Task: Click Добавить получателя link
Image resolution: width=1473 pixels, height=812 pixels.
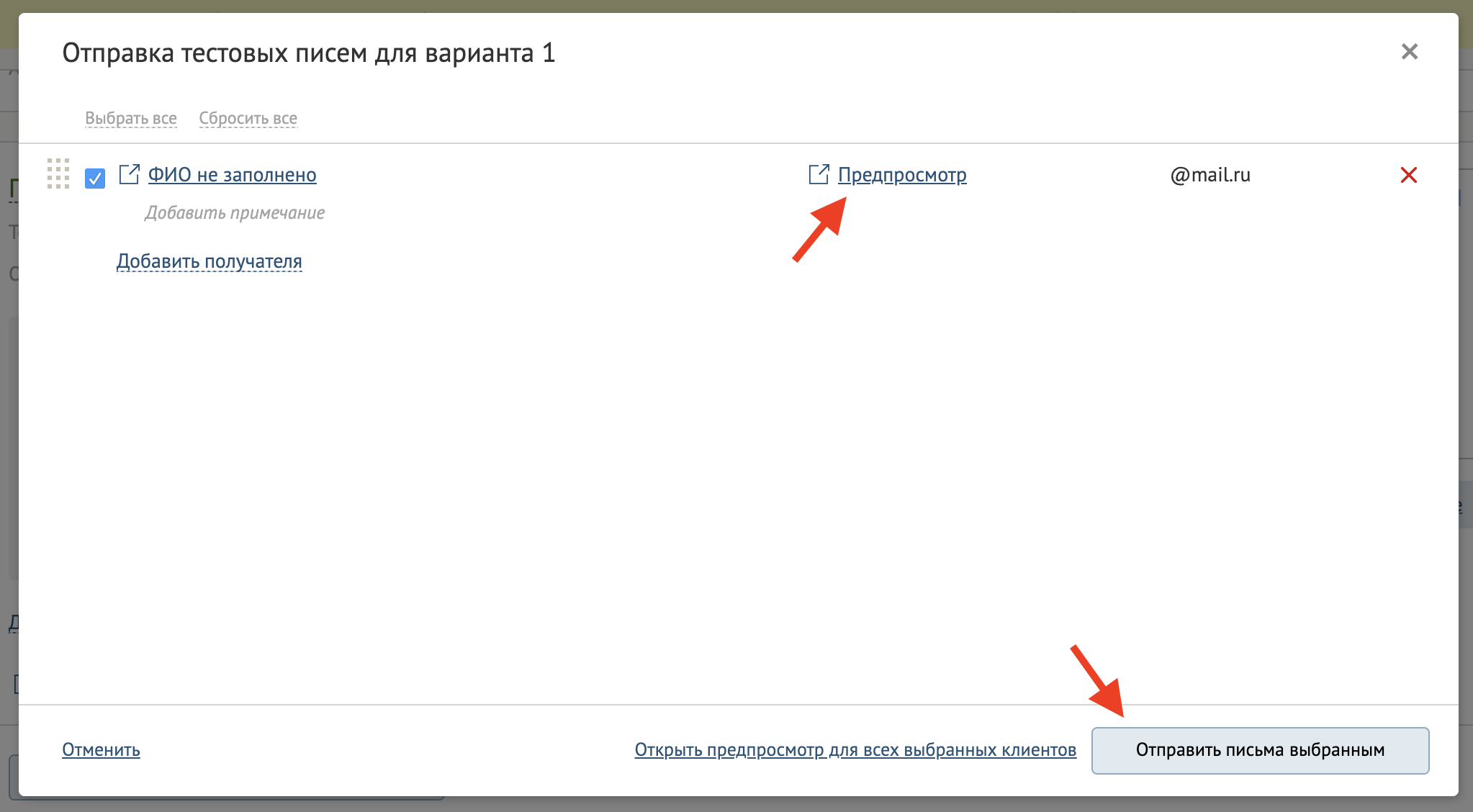Action: point(210,261)
